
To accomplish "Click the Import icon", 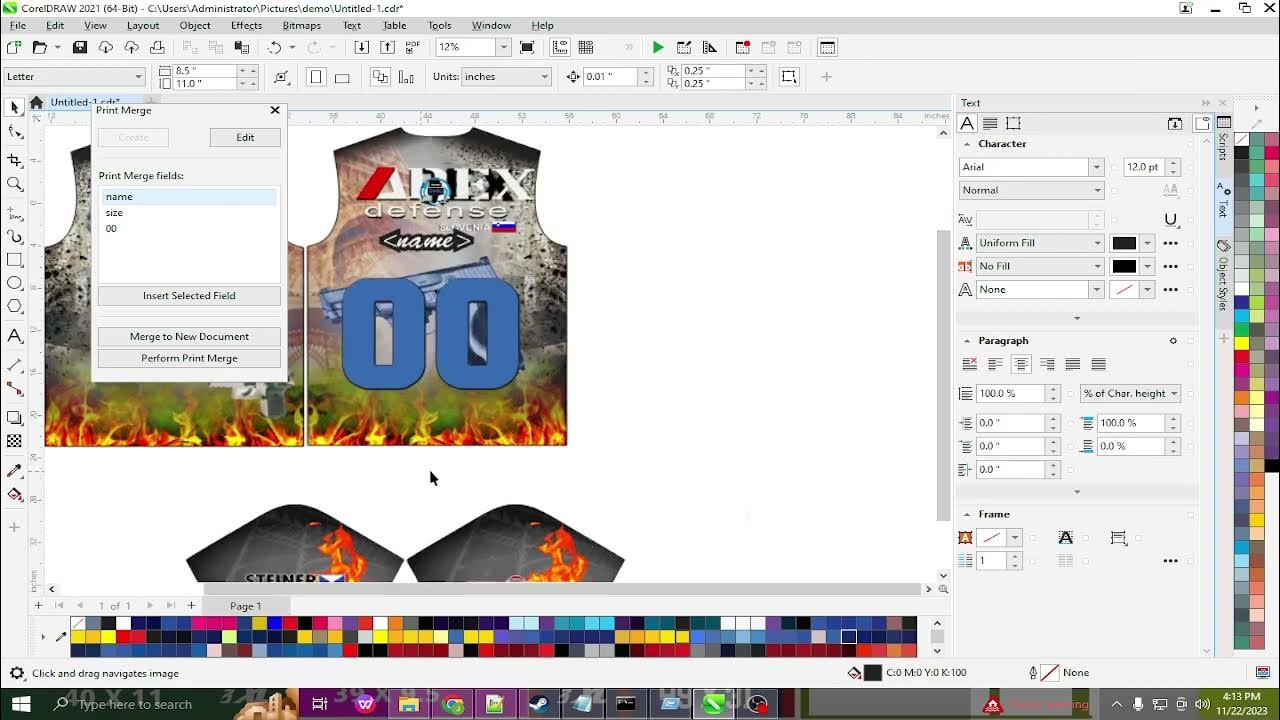I will coord(362,47).
